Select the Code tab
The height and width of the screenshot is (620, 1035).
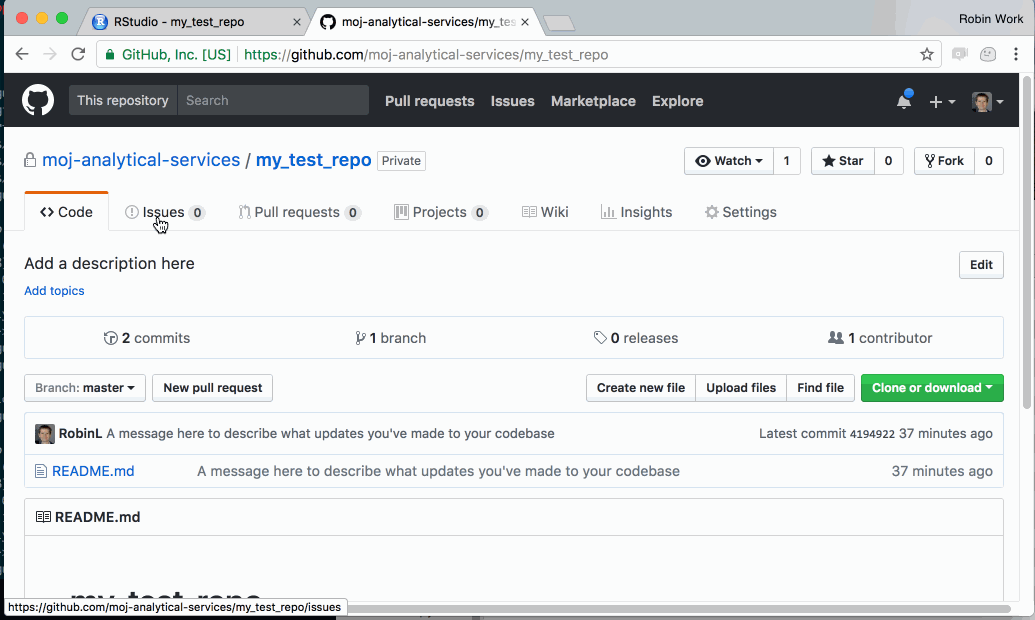[66, 212]
